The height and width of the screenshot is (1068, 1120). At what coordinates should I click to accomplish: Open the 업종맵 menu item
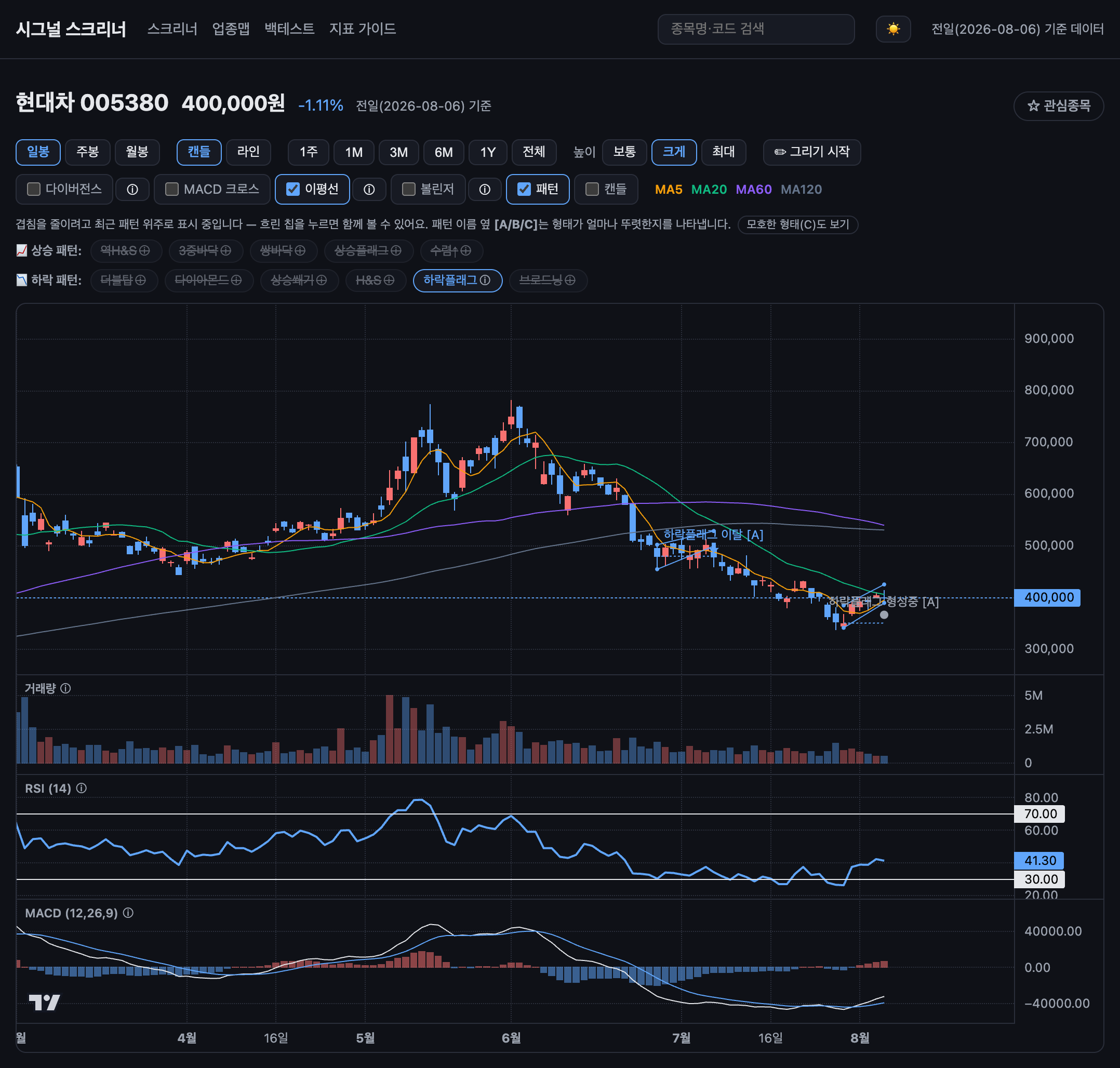(x=231, y=29)
